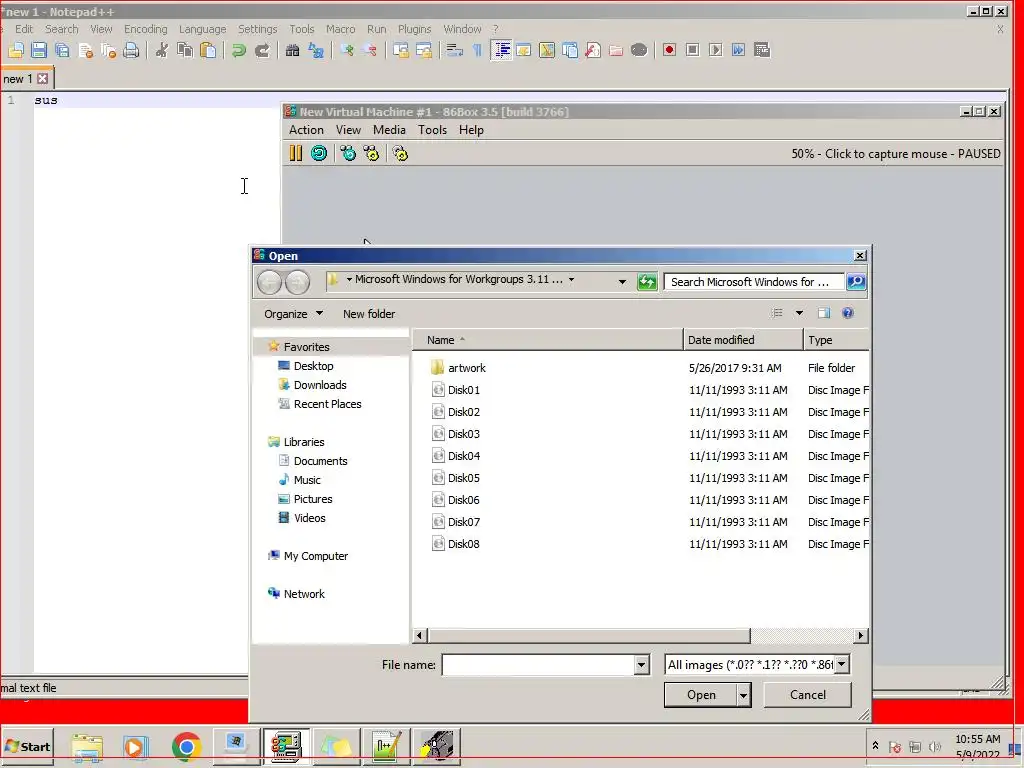Click the green Undo arrow in Notepad++

pyautogui.click(x=239, y=50)
